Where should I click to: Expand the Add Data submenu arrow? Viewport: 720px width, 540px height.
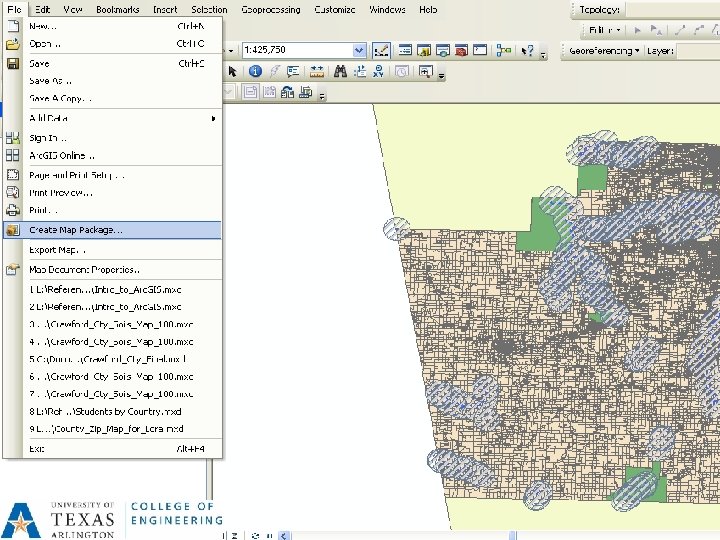213,118
